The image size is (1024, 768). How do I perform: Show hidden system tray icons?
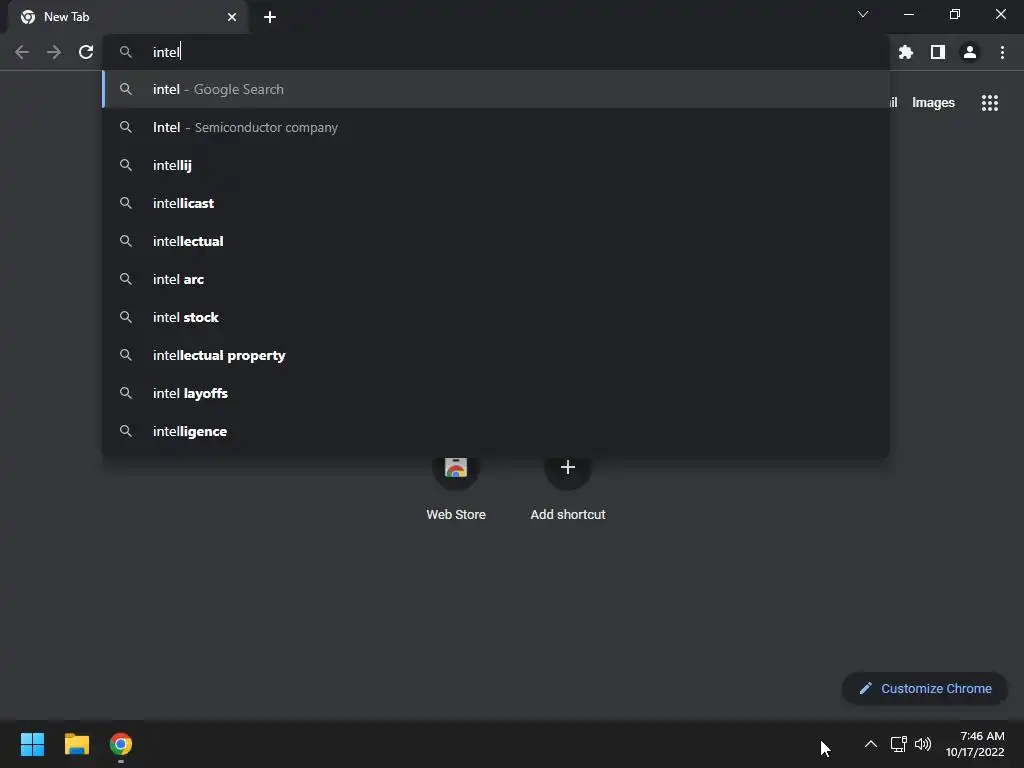tap(871, 744)
